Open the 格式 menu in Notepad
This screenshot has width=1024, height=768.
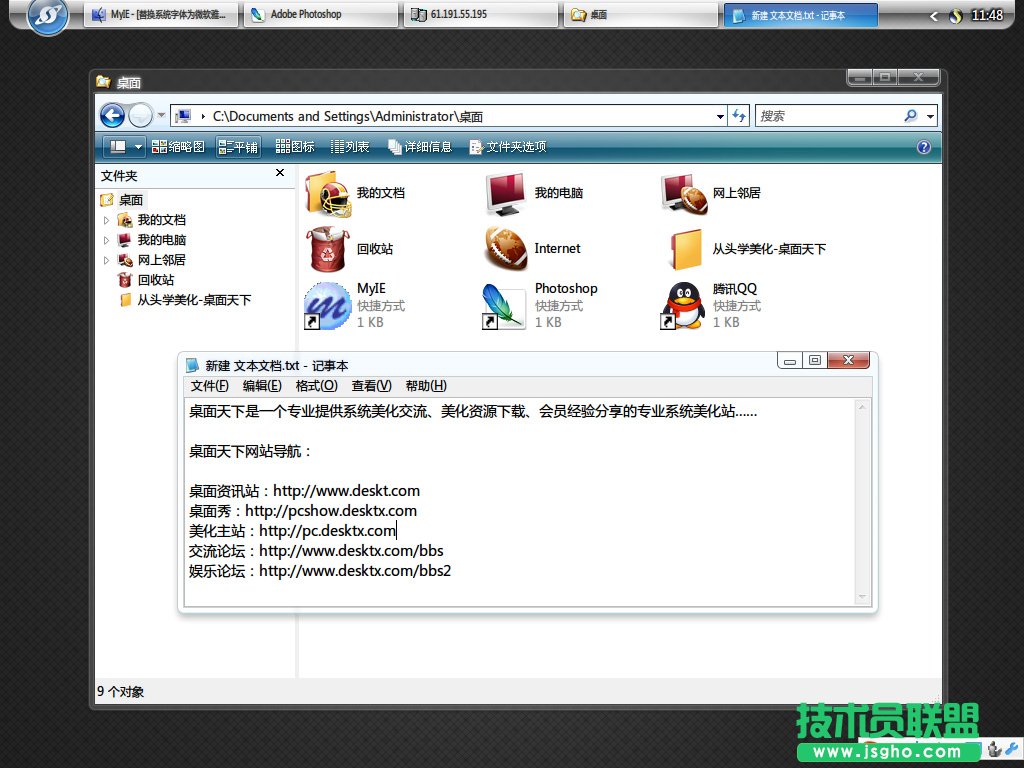(317, 385)
